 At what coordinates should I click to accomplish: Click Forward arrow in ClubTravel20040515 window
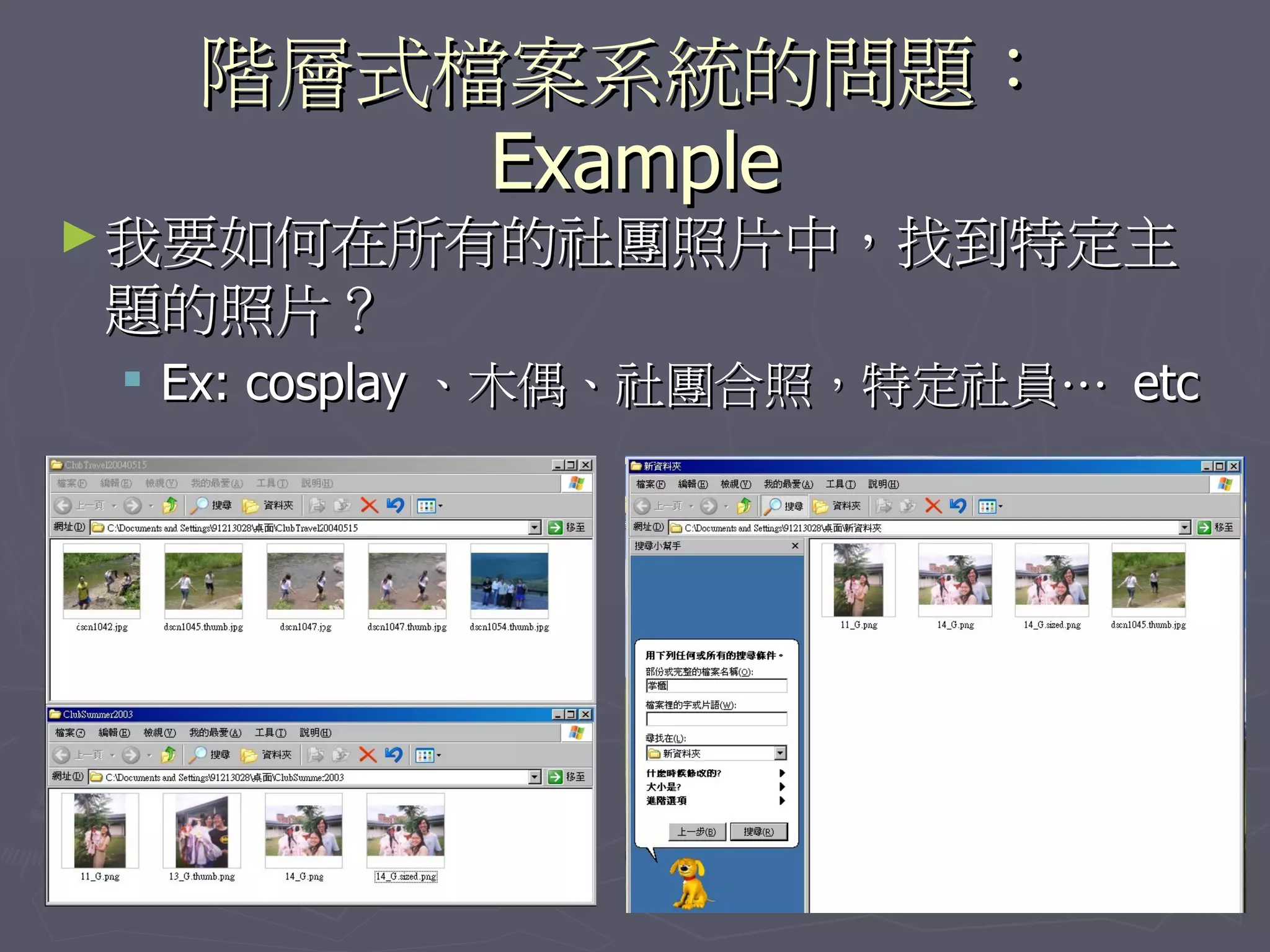132,506
